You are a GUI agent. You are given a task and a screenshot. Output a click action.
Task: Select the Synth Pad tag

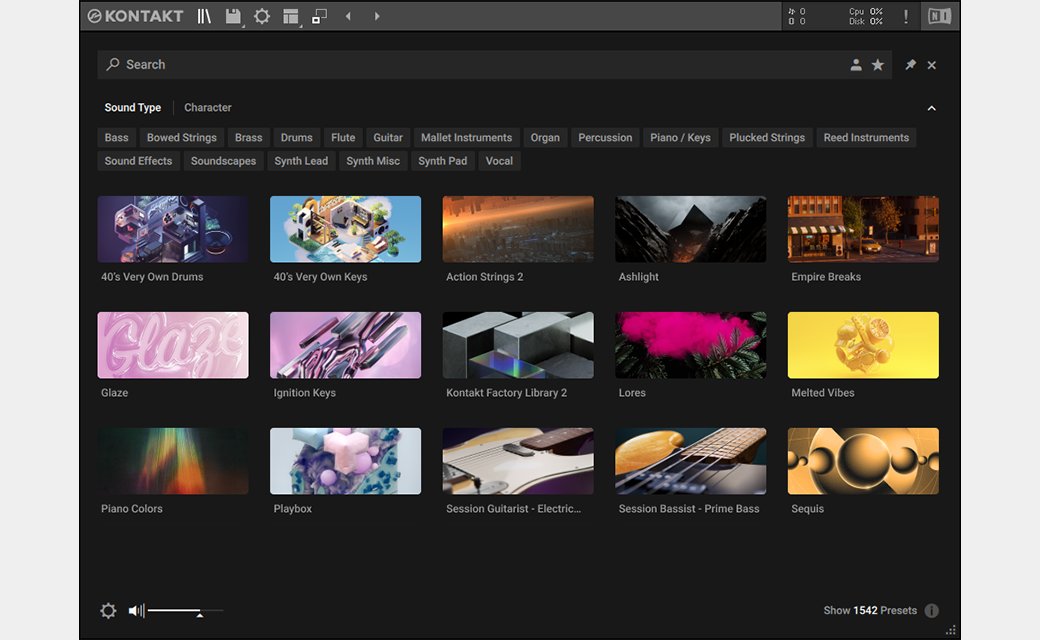pos(442,161)
